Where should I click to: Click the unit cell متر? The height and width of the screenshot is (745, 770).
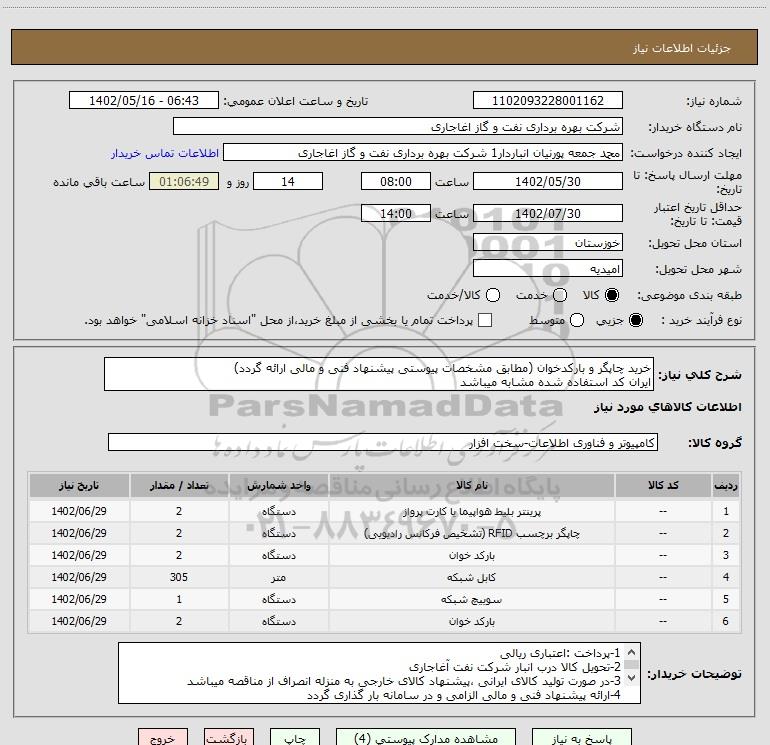click(278, 578)
